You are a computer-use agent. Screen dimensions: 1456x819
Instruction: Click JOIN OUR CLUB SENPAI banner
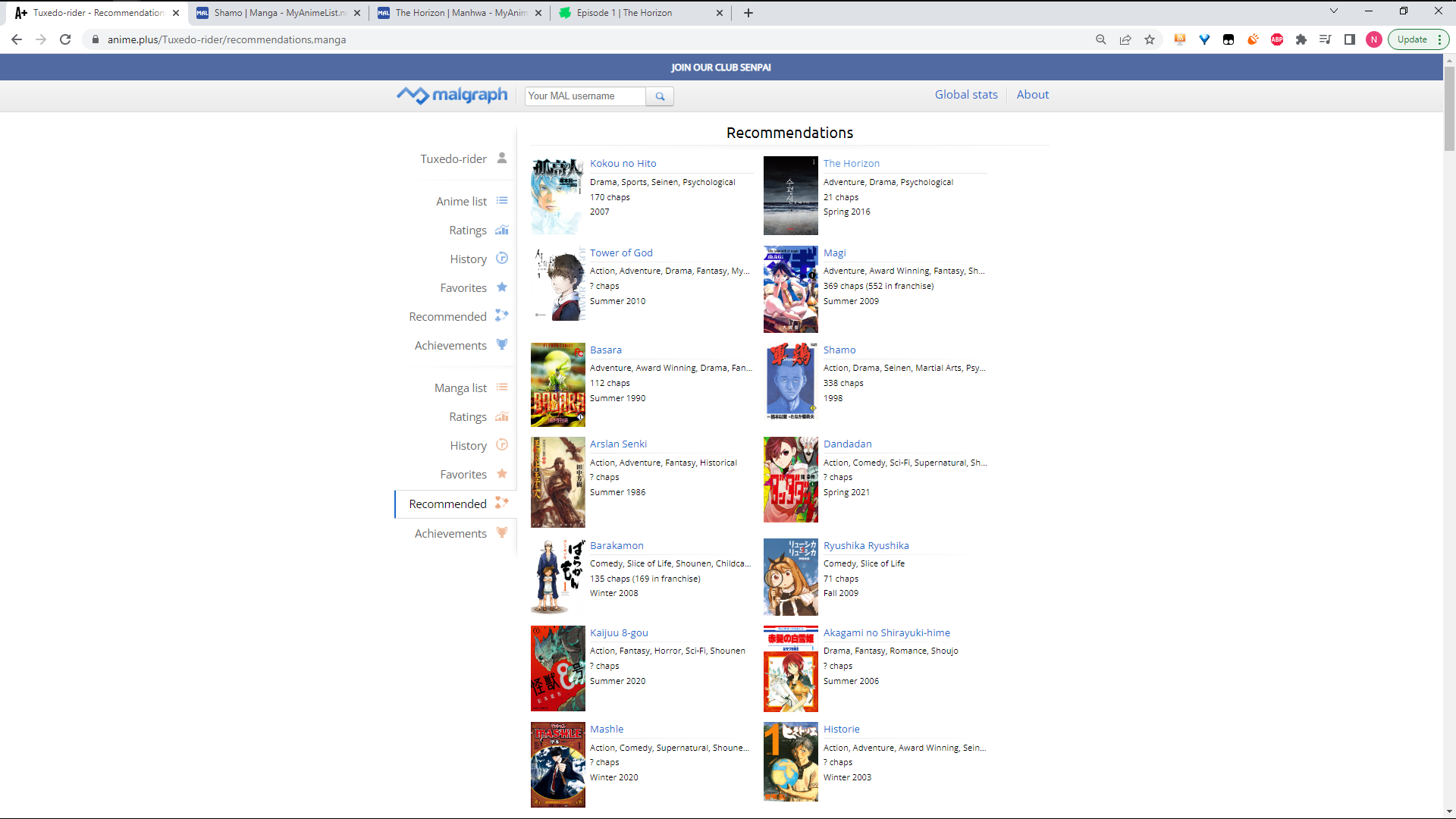tap(720, 67)
